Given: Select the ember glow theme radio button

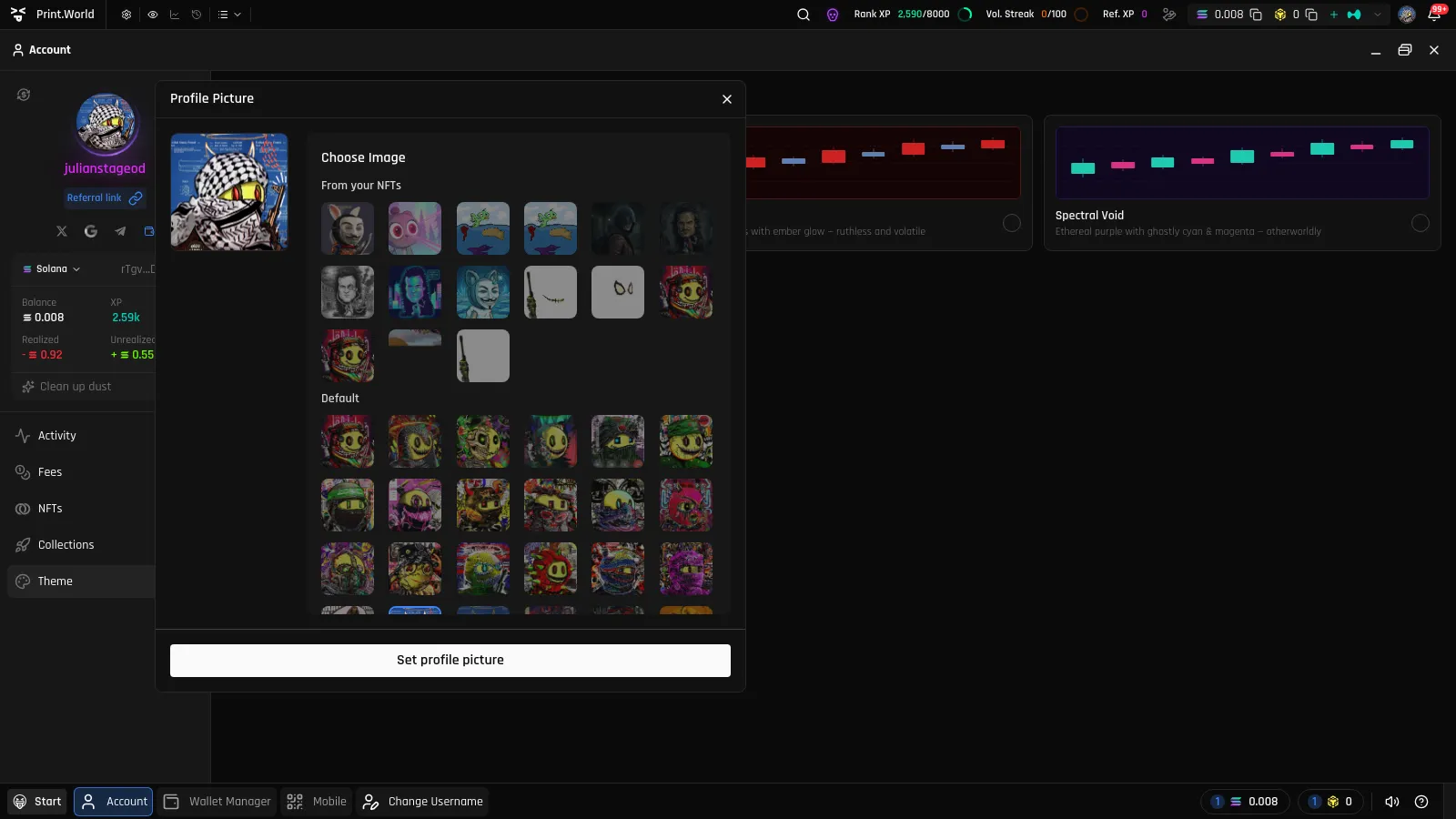Looking at the screenshot, I should (x=1012, y=223).
